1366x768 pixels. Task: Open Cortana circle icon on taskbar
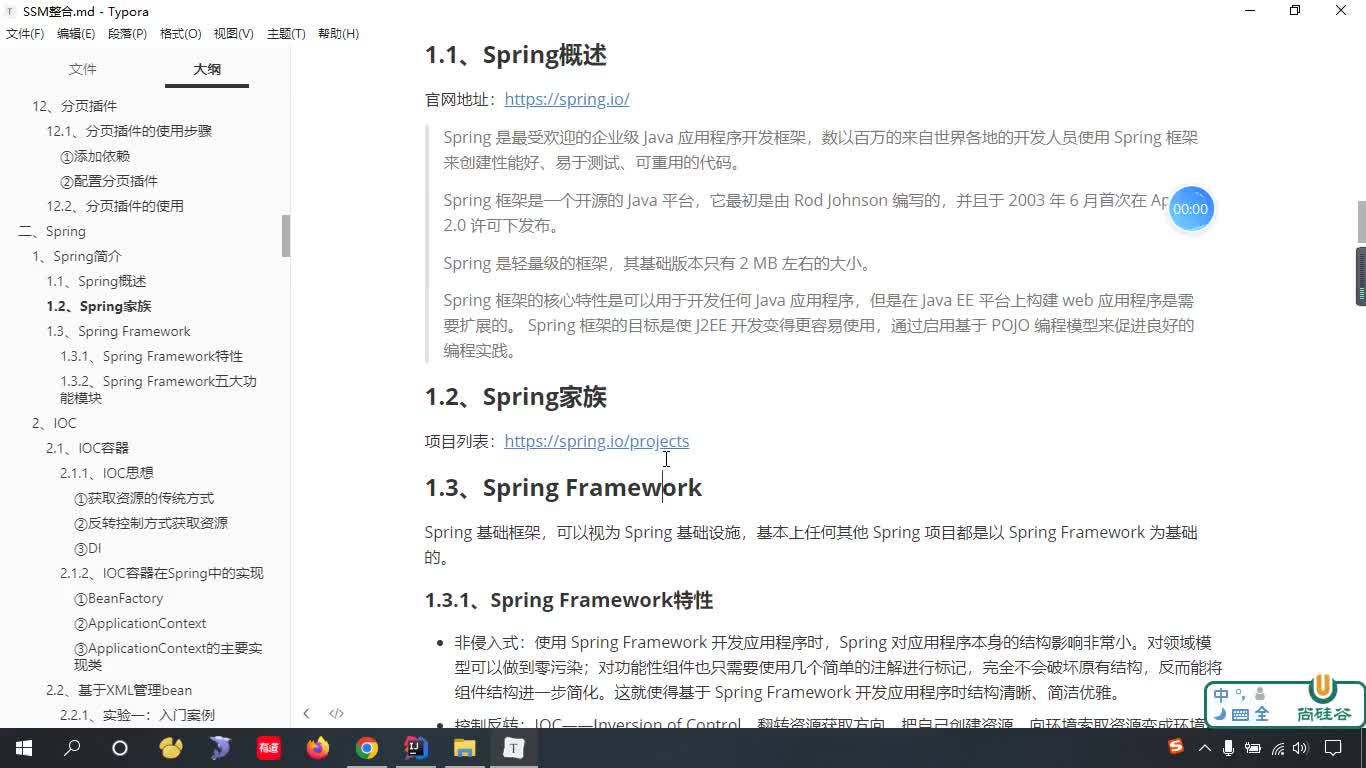pyautogui.click(x=120, y=748)
